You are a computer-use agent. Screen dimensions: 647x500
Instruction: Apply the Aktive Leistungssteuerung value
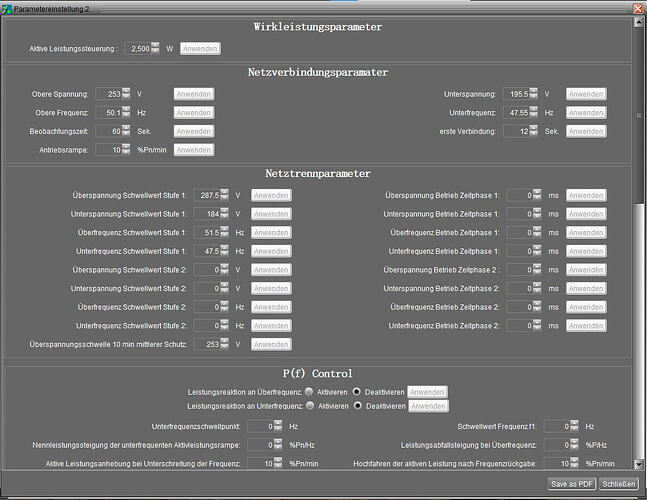tap(200, 49)
